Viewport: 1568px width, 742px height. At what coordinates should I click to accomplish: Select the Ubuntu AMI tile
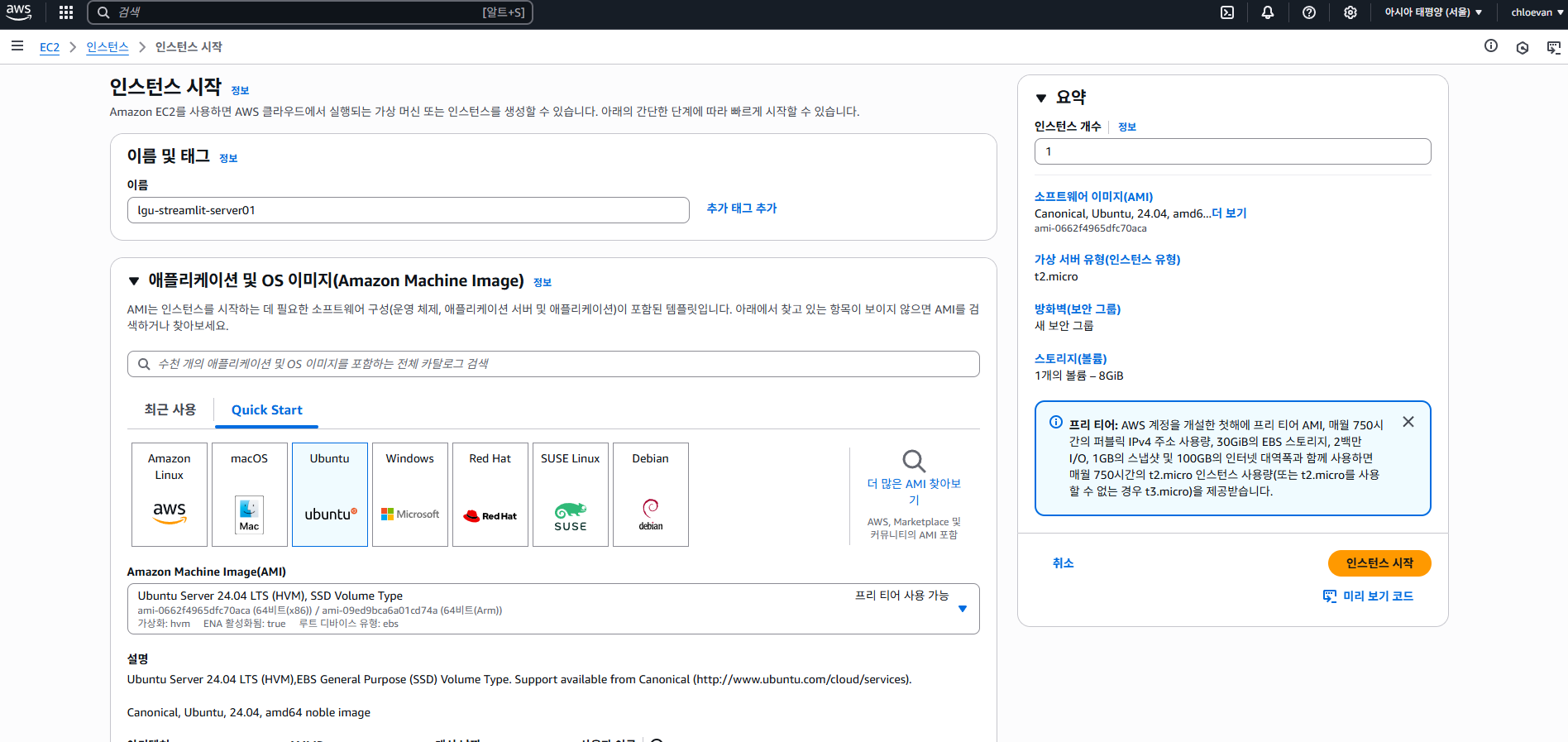(330, 495)
